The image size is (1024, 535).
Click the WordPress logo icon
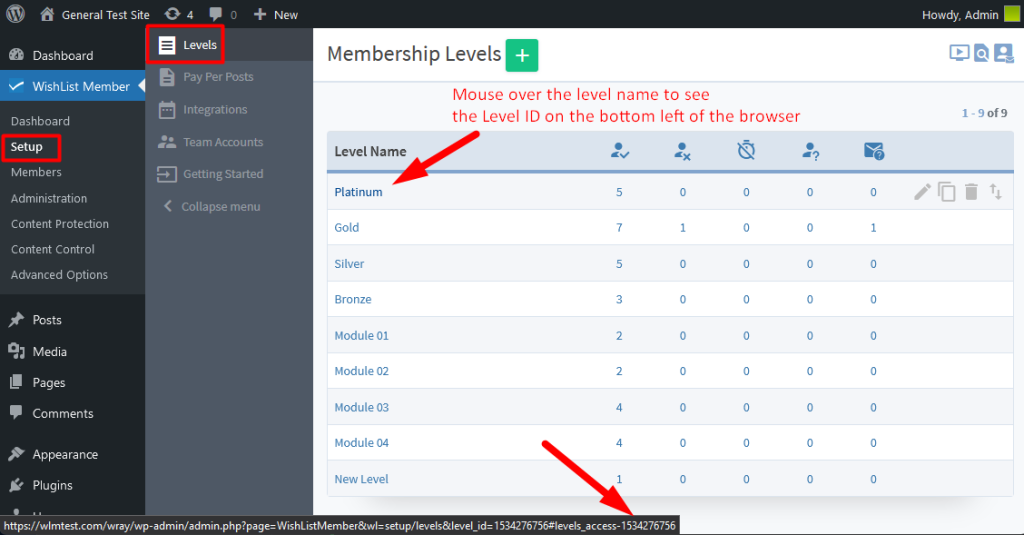[x=16, y=14]
